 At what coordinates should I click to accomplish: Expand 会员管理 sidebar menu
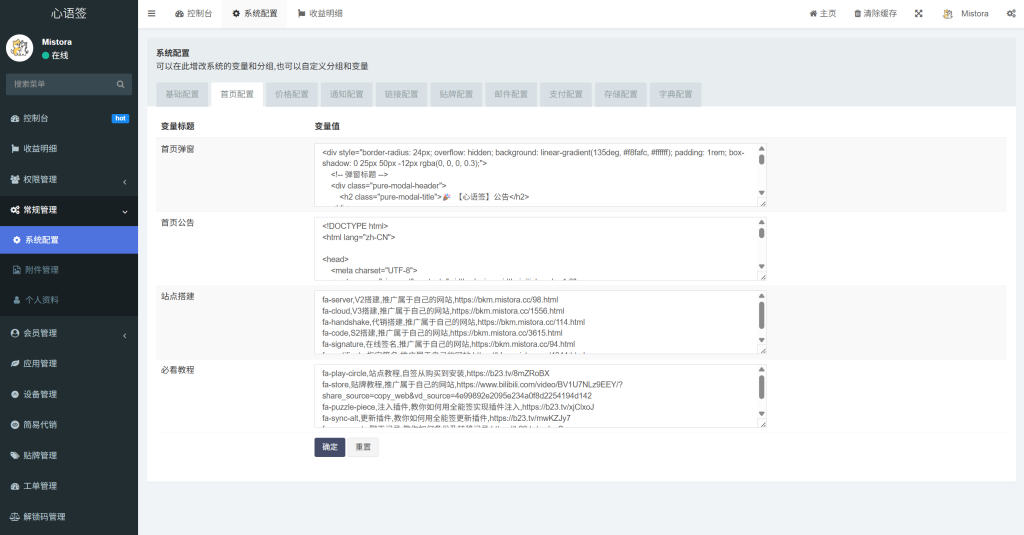[x=69, y=333]
